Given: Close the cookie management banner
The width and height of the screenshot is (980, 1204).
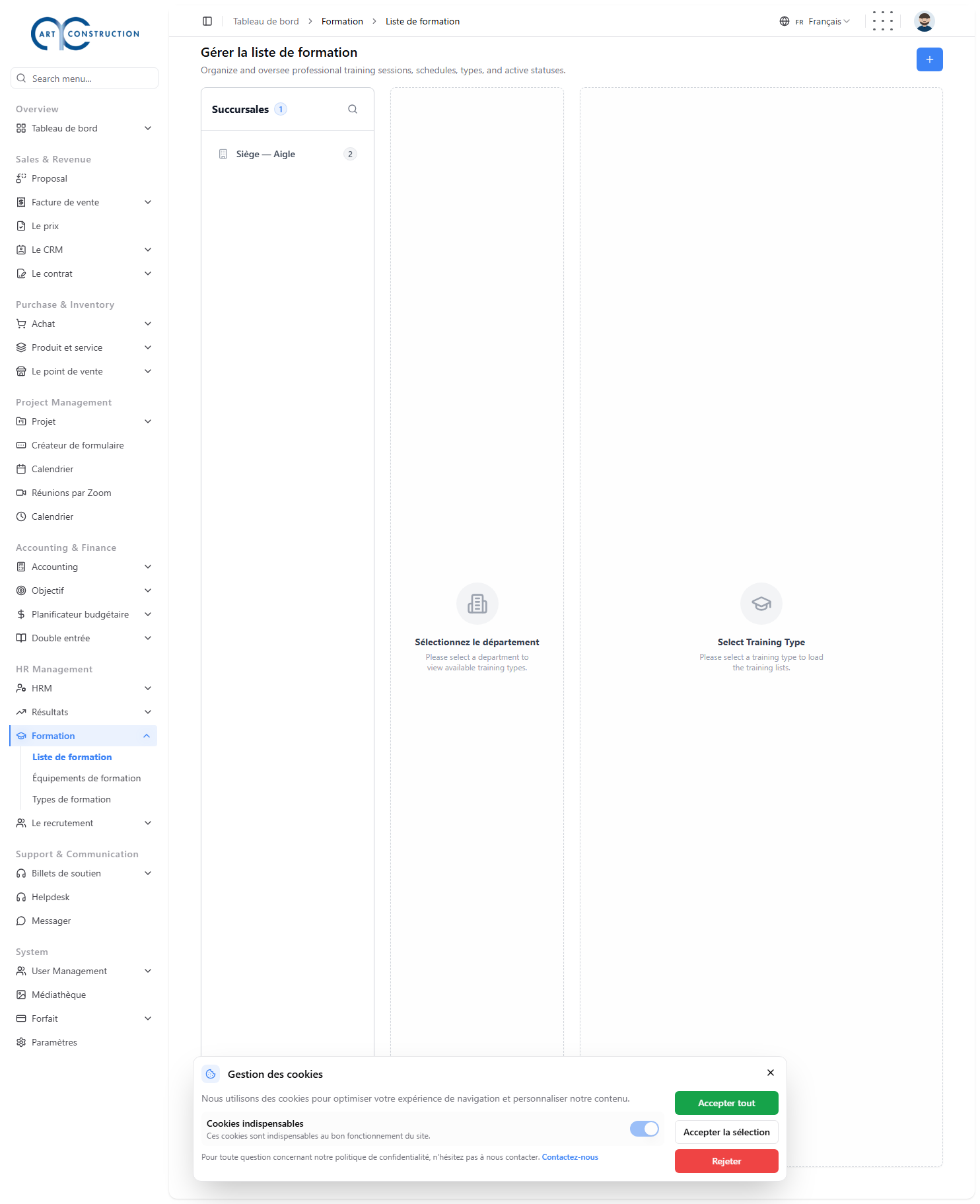Looking at the screenshot, I should pyautogui.click(x=771, y=1073).
